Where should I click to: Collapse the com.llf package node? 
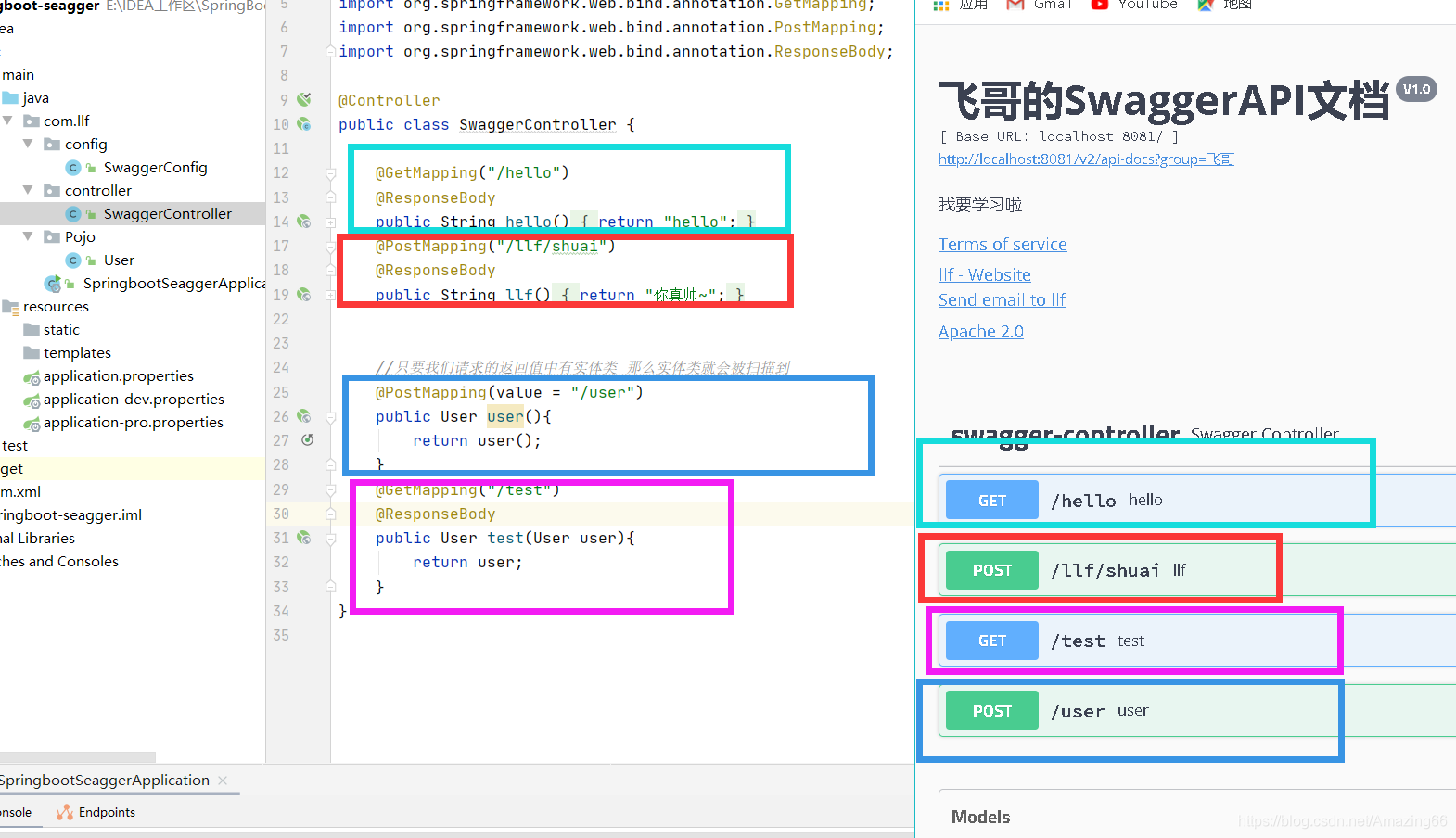point(7,121)
